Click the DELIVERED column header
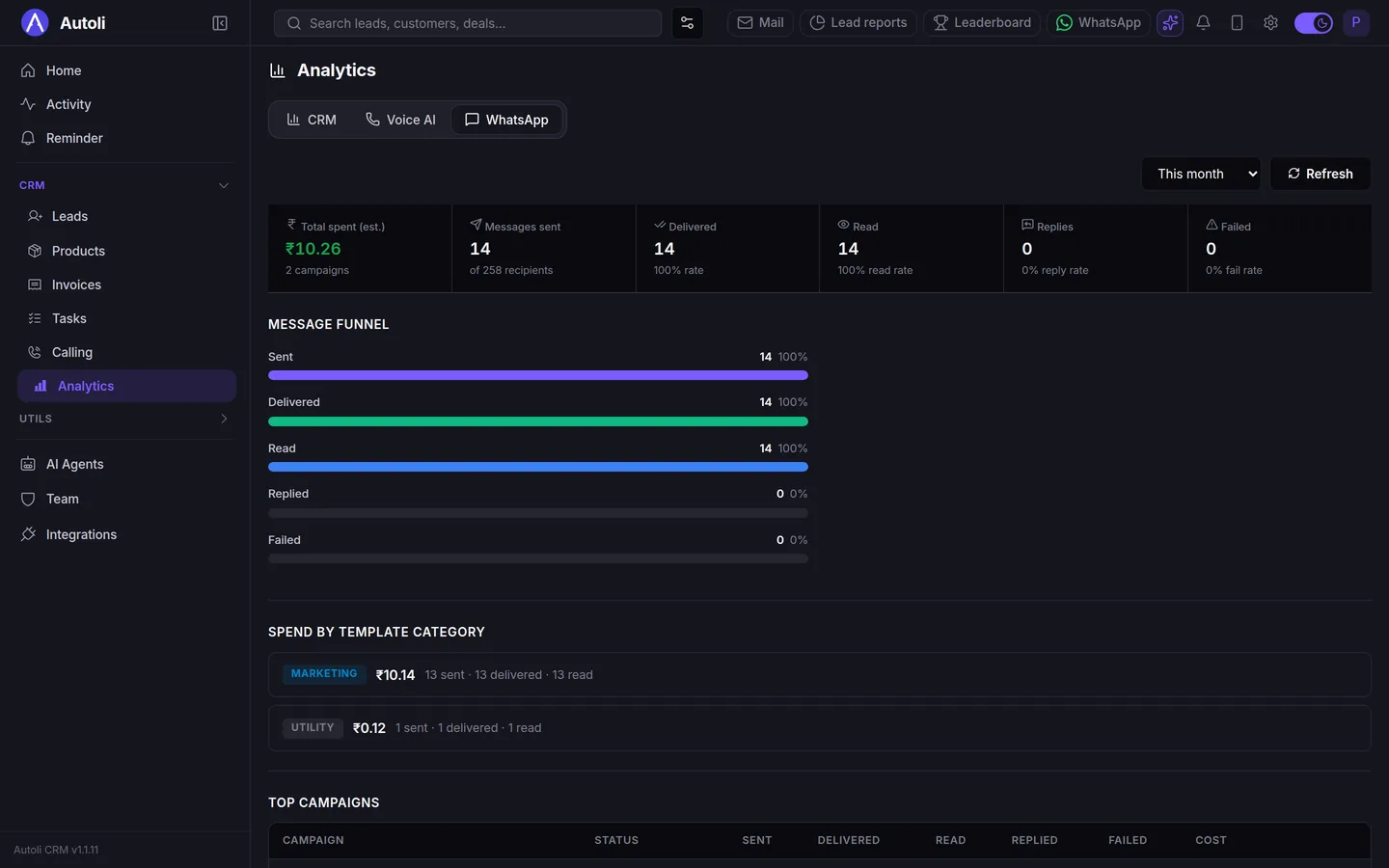 coord(849,840)
